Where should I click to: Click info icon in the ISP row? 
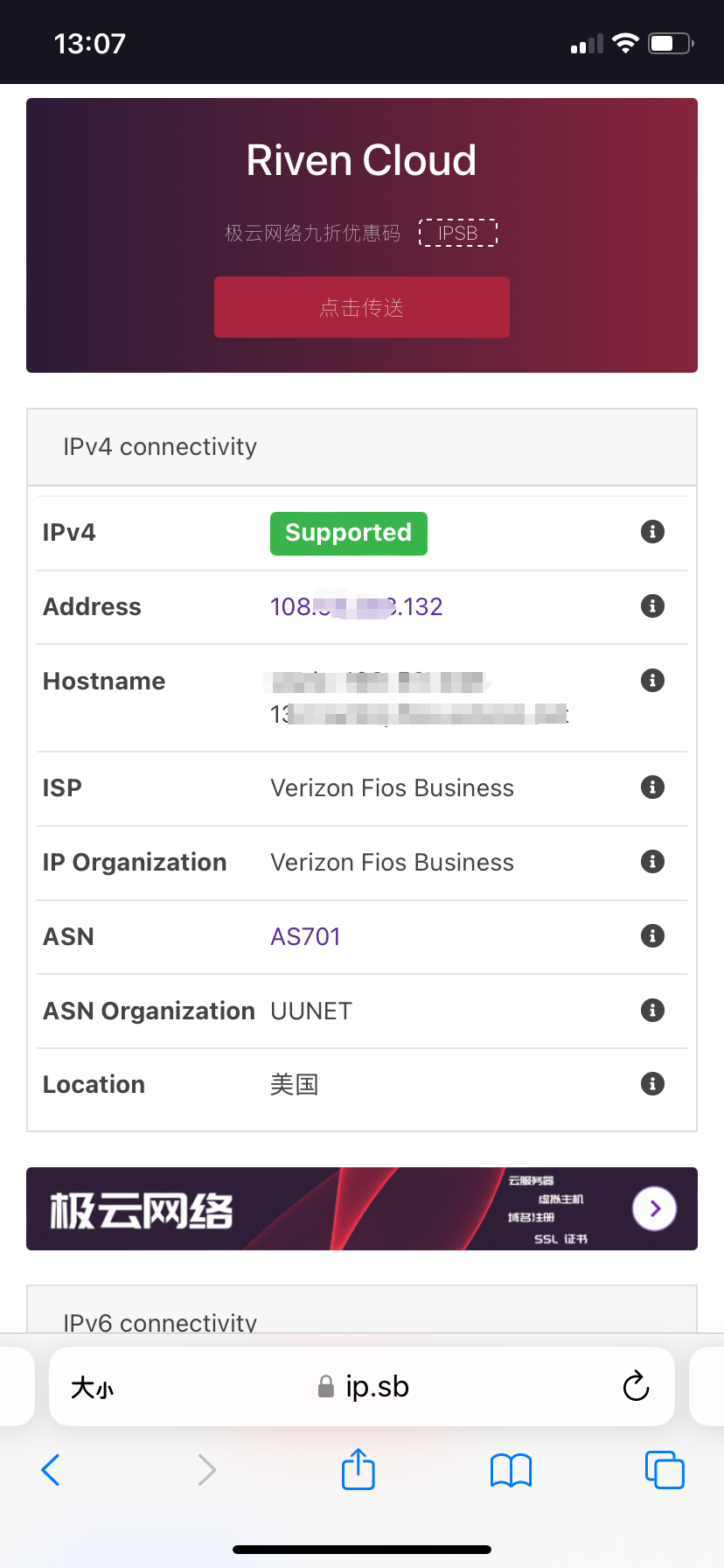tap(652, 787)
